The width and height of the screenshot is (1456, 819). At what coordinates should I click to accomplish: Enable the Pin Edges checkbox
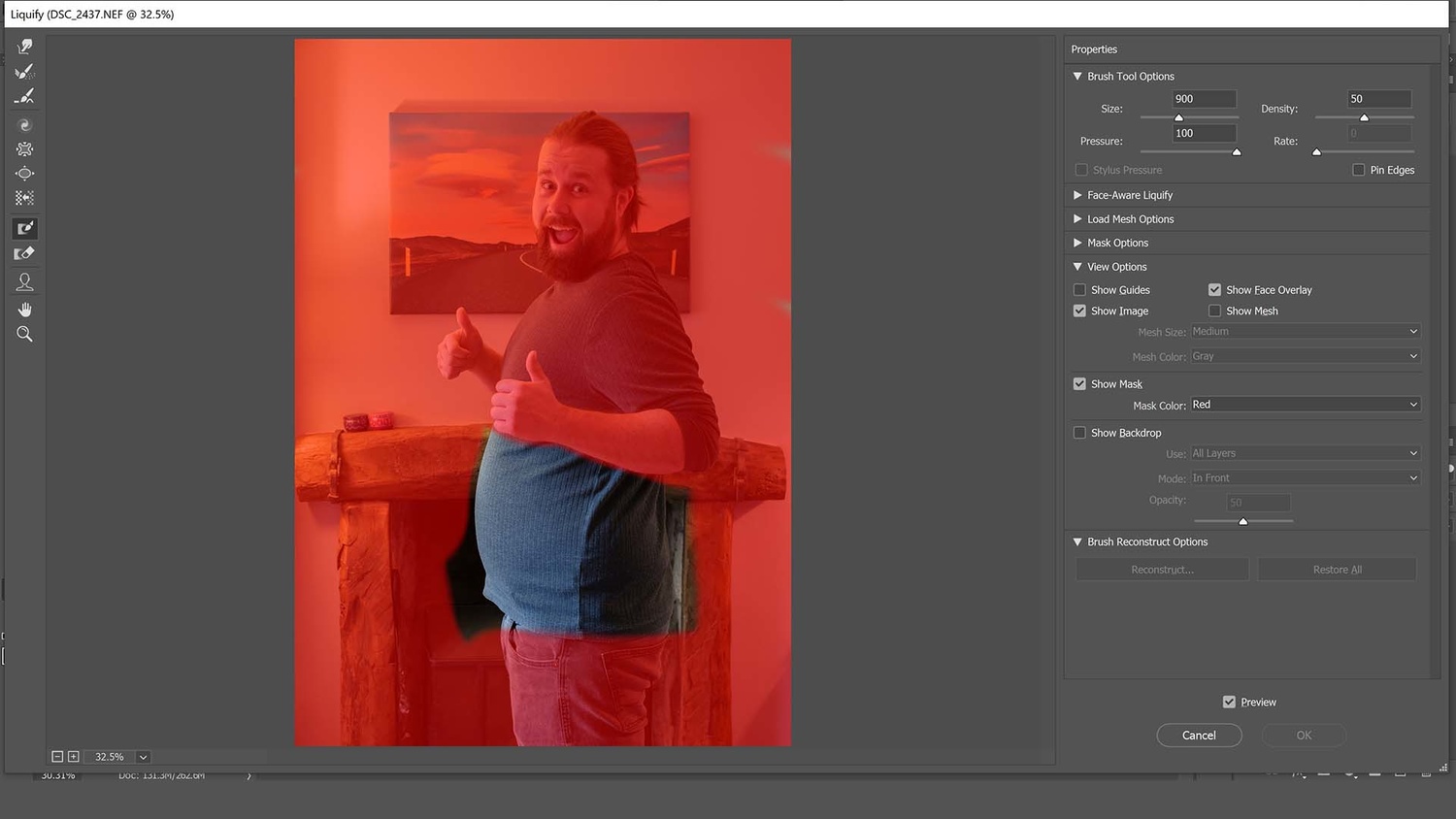[1359, 170]
